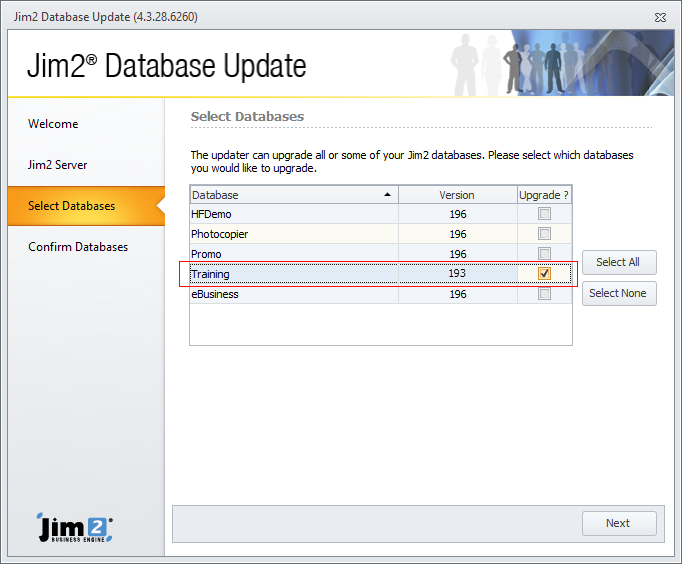Go to the Confirm Databases step
Image resolution: width=682 pixels, height=564 pixels.
pos(78,247)
